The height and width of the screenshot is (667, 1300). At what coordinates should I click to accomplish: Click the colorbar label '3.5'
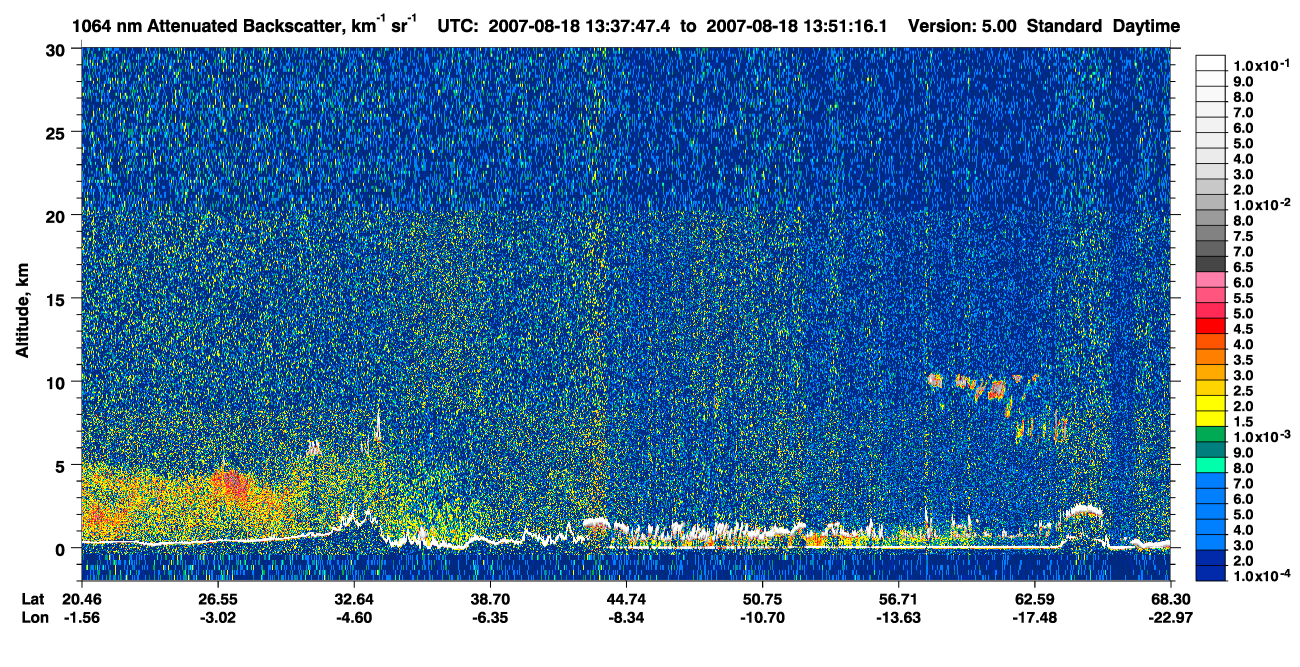point(1242,359)
